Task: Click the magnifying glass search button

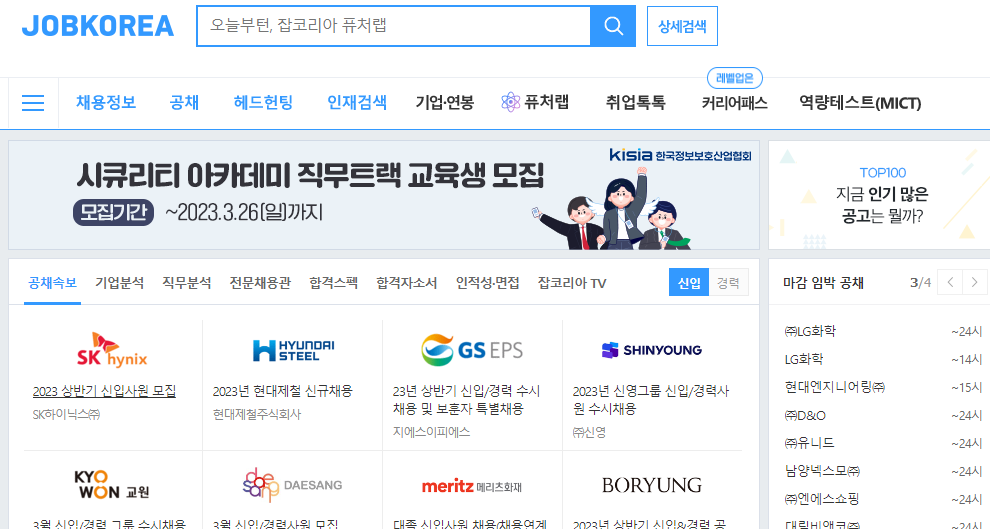Action: coord(613,26)
